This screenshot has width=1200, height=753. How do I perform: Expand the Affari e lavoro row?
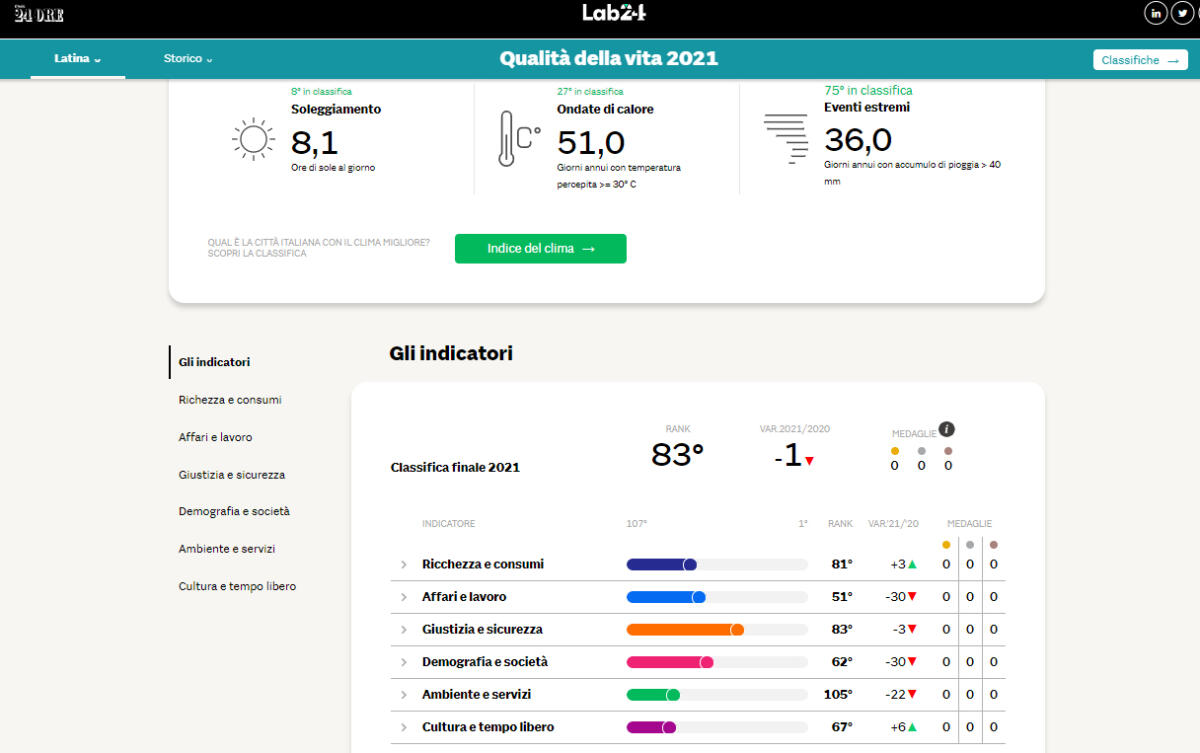[404, 597]
